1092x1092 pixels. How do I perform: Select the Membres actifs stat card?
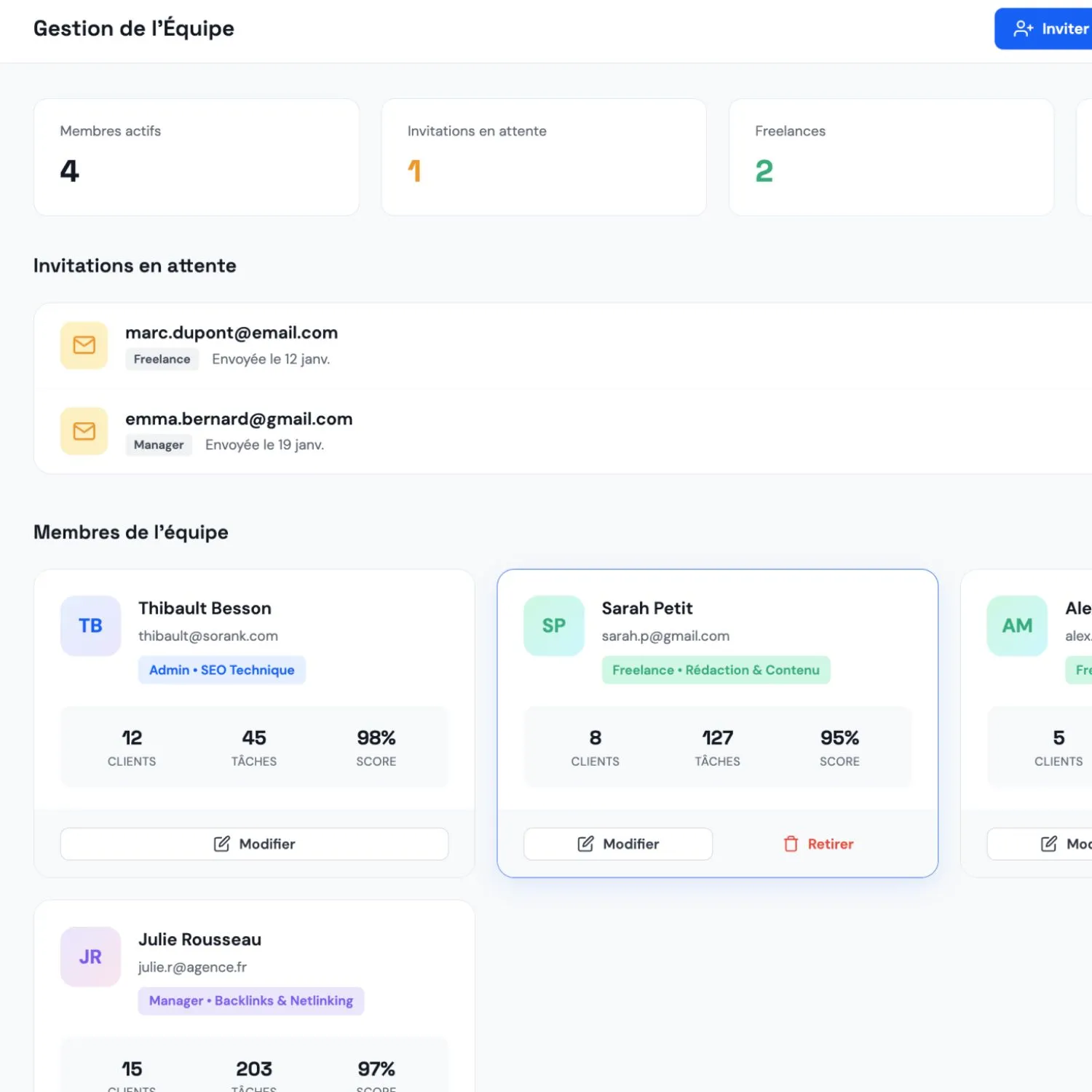pyautogui.click(x=197, y=157)
